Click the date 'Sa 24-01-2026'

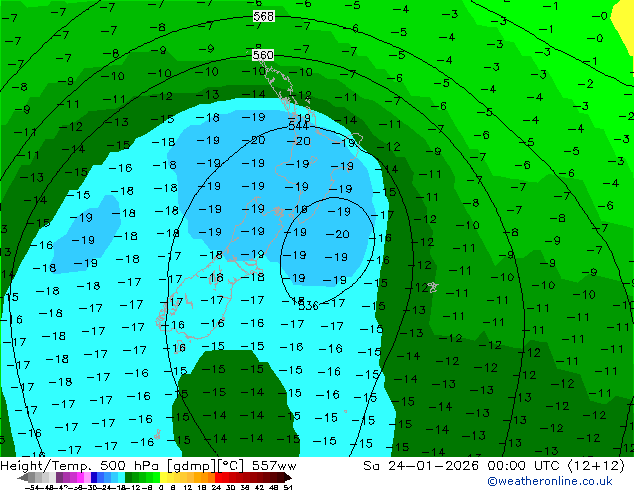pyautogui.click(x=421, y=466)
